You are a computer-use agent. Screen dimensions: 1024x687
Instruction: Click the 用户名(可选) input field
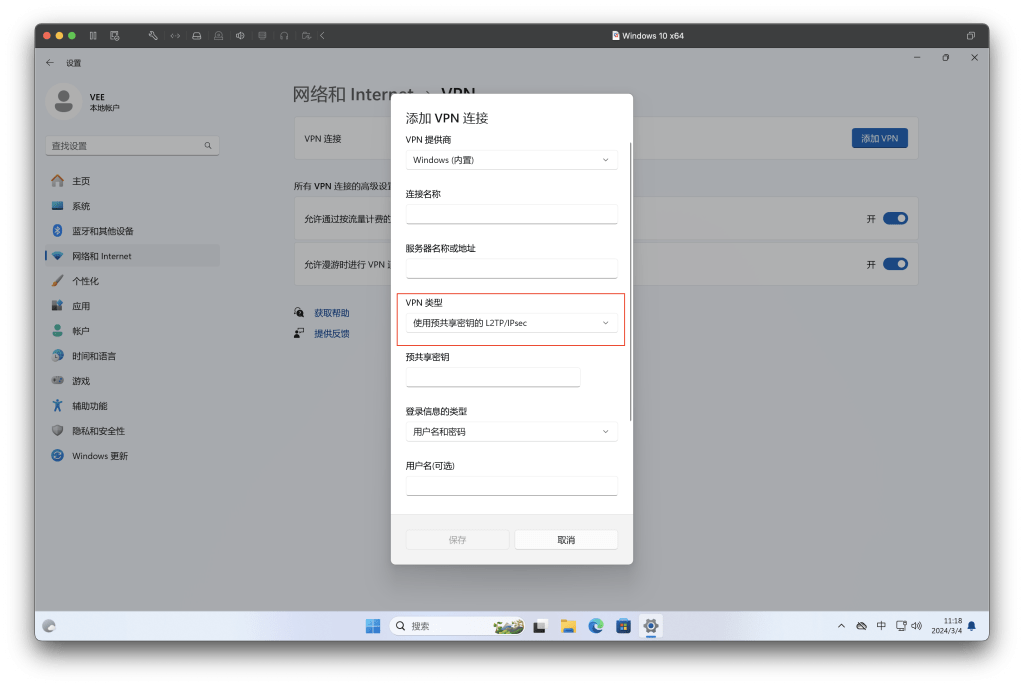511,485
